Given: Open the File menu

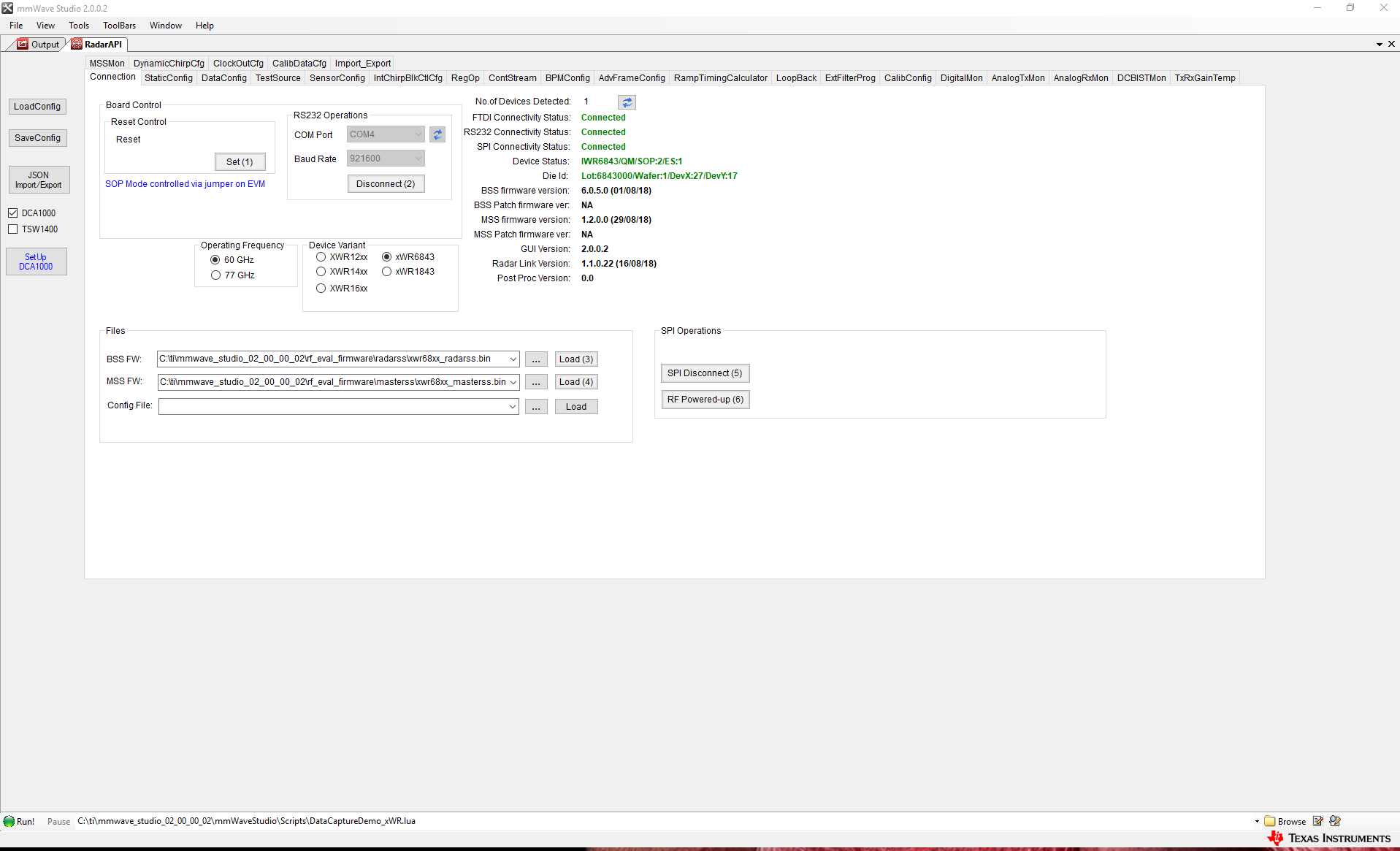Looking at the screenshot, I should pos(16,26).
